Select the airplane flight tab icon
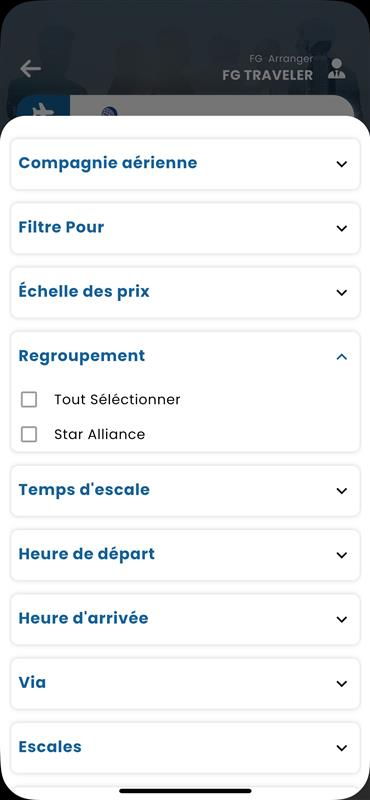The image size is (370, 800). click(x=43, y=109)
